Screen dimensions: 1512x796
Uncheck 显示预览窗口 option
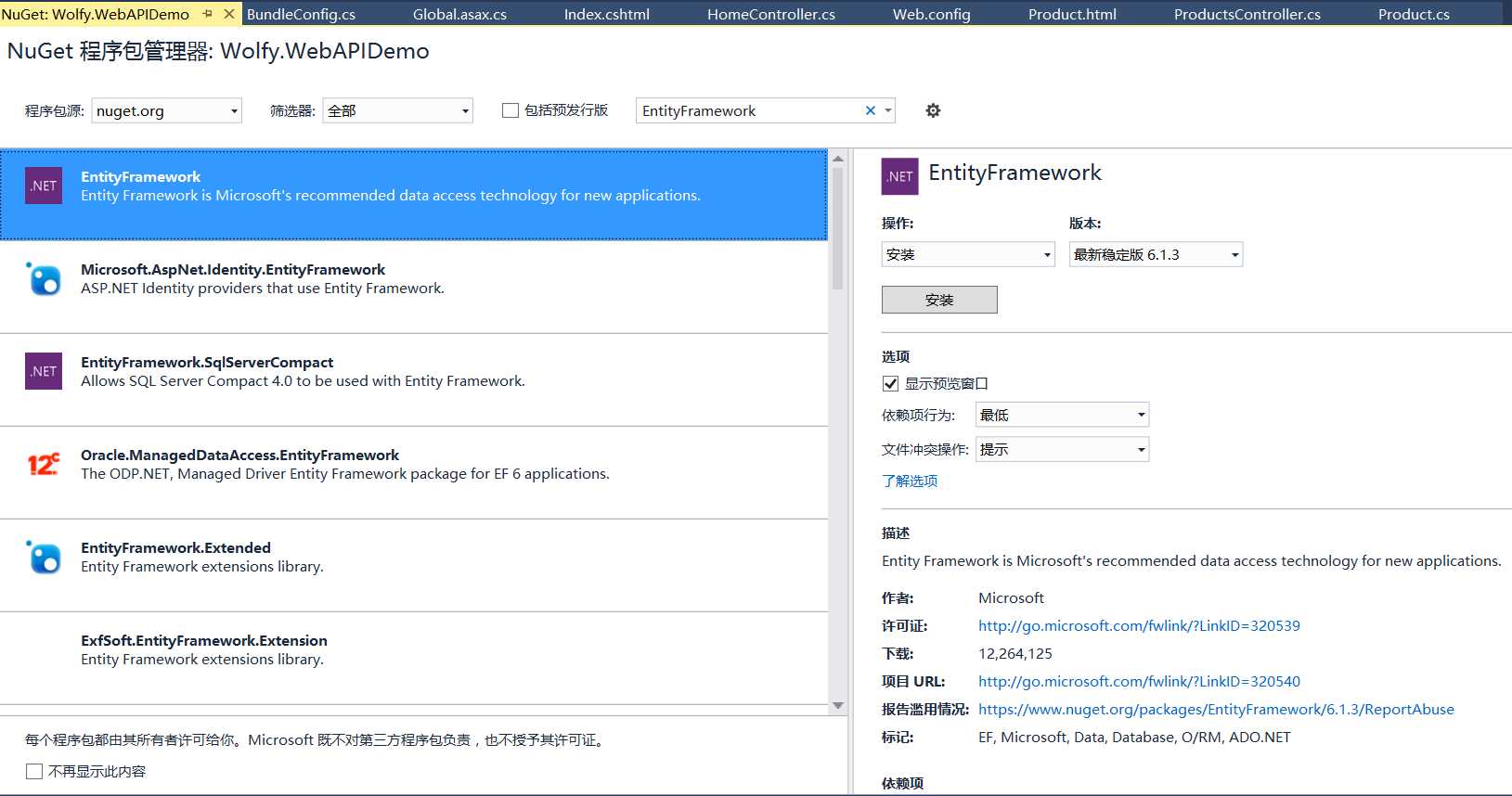pos(890,383)
